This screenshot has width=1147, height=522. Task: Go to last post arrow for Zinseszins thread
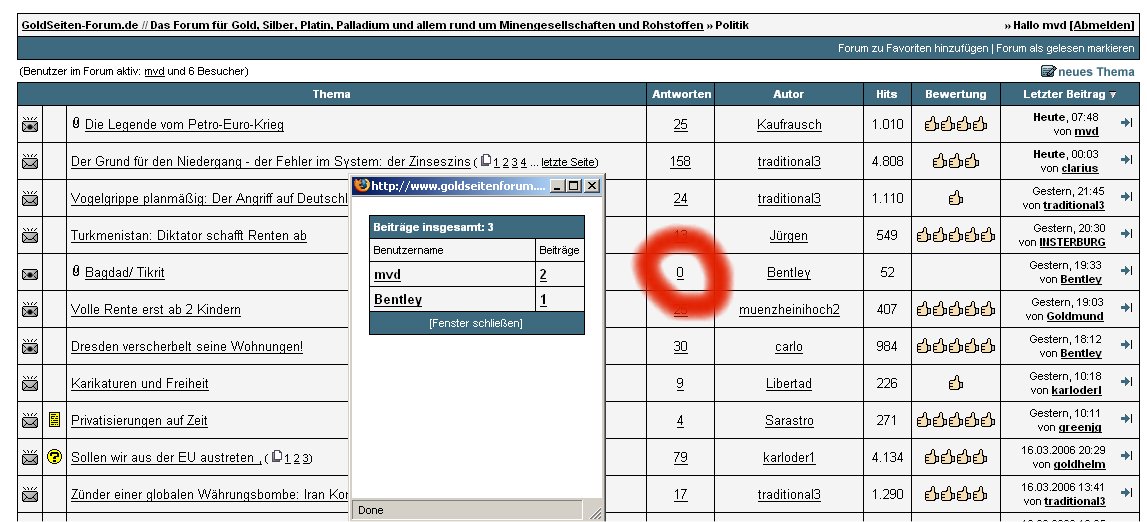tap(1126, 160)
